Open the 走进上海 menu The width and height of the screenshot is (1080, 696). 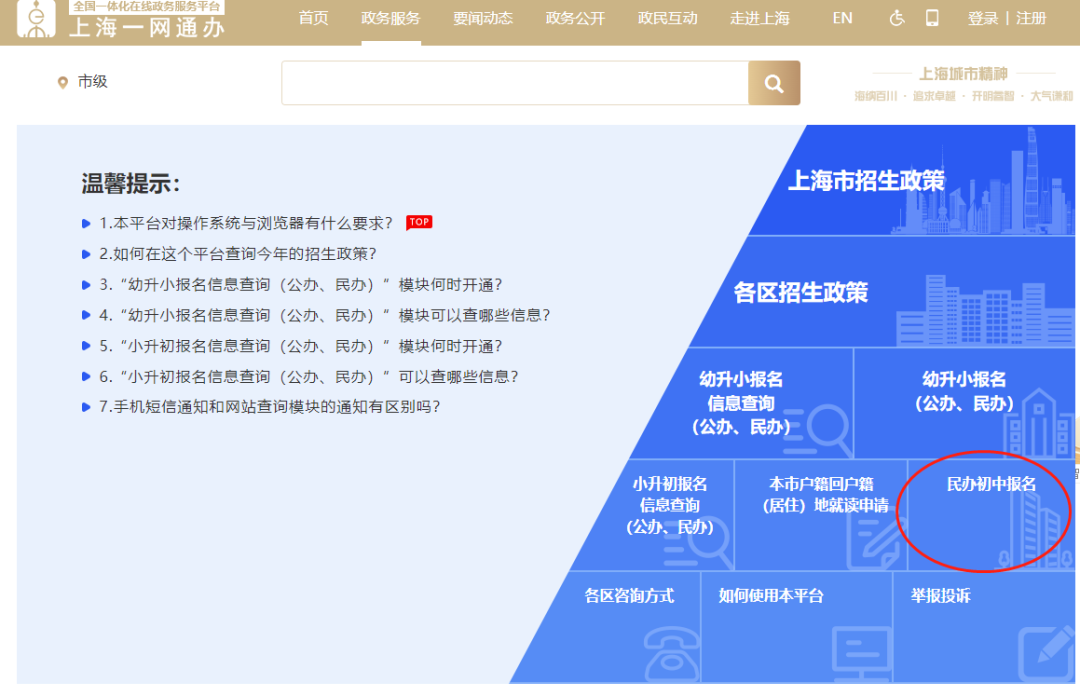point(760,19)
